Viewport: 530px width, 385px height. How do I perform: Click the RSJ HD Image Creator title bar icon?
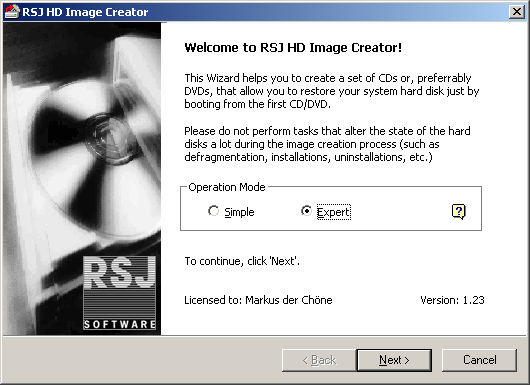[12, 12]
